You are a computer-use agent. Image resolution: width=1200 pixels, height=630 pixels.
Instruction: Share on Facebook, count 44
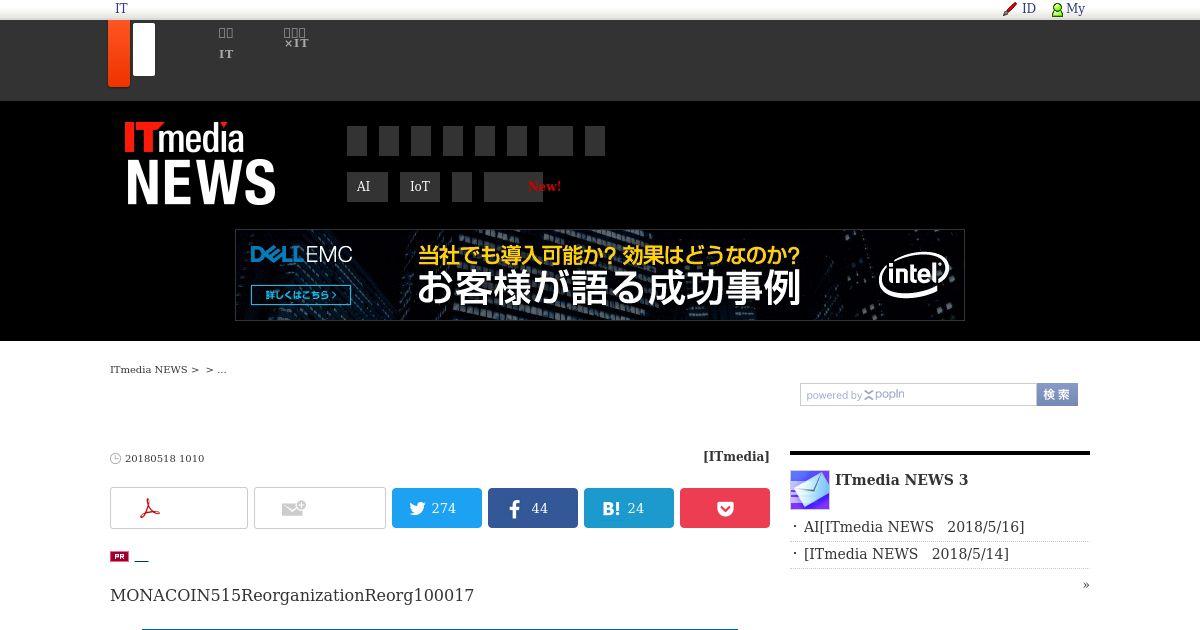pyautogui.click(x=533, y=508)
